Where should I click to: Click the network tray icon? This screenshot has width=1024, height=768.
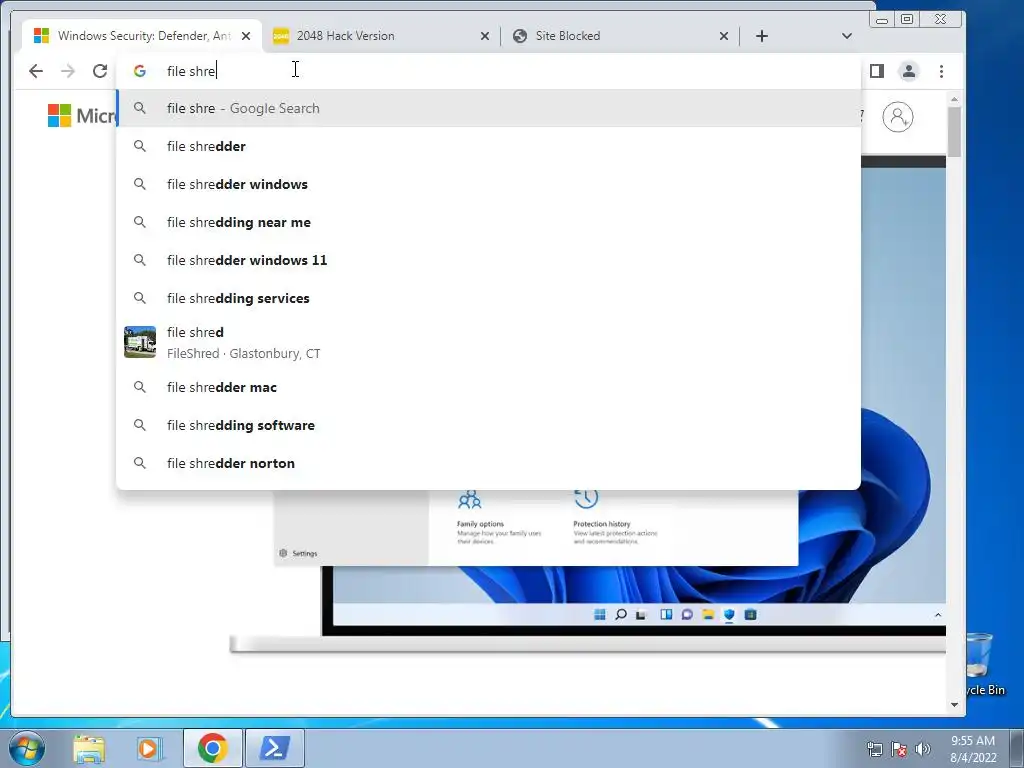(874, 749)
